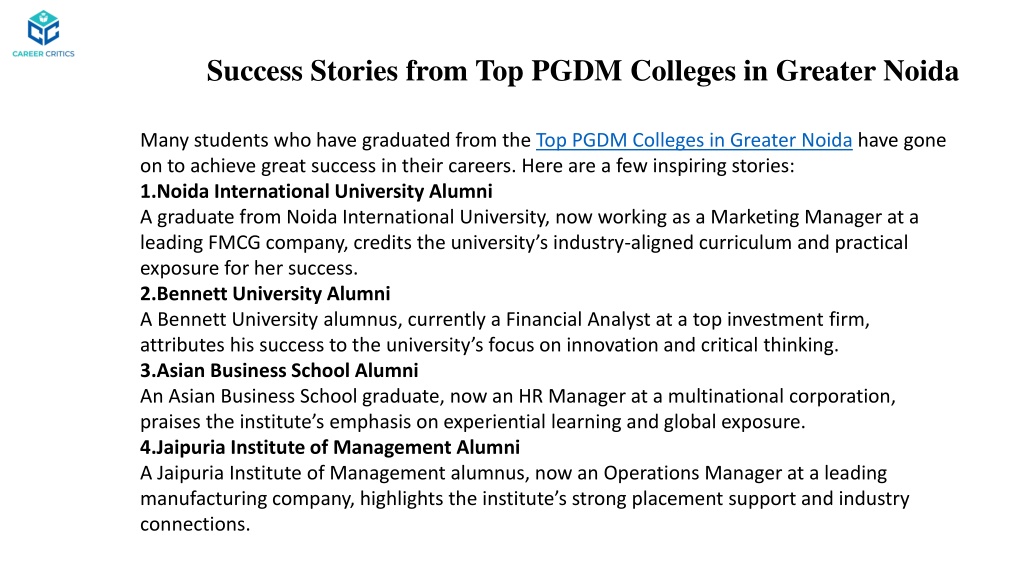Select the Noida International University Alumni heading
1024x576 pixels.
click(316, 191)
